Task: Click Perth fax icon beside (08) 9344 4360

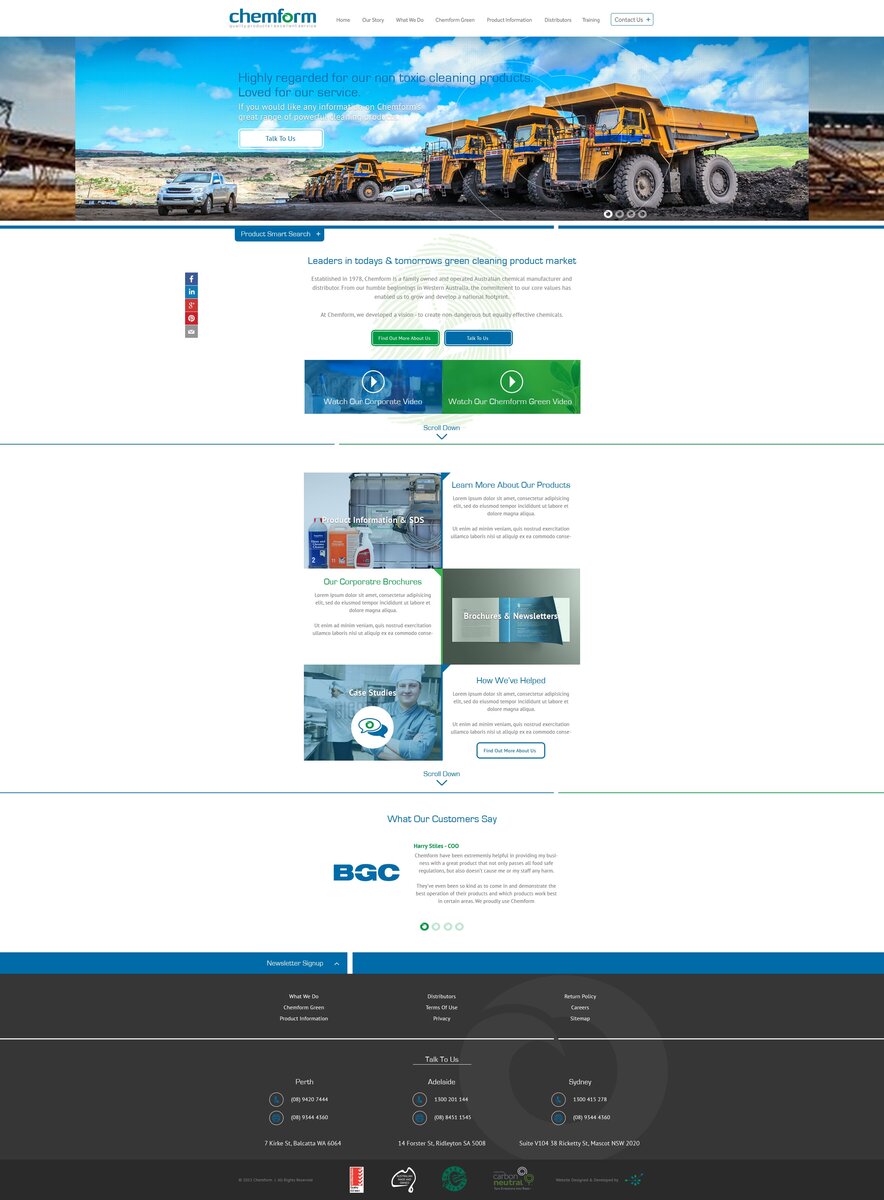Action: pos(277,1117)
